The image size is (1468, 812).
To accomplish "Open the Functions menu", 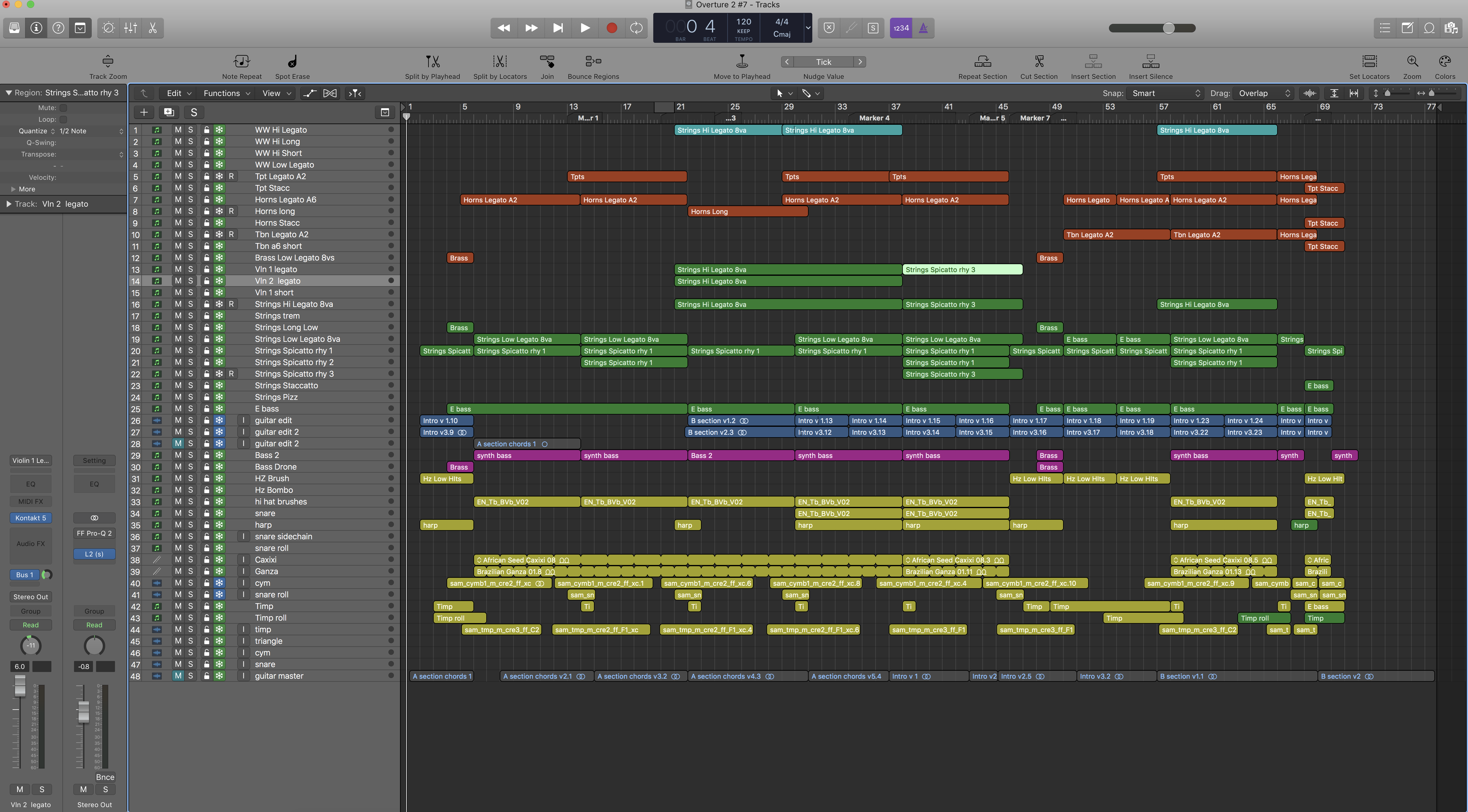I will (226, 94).
